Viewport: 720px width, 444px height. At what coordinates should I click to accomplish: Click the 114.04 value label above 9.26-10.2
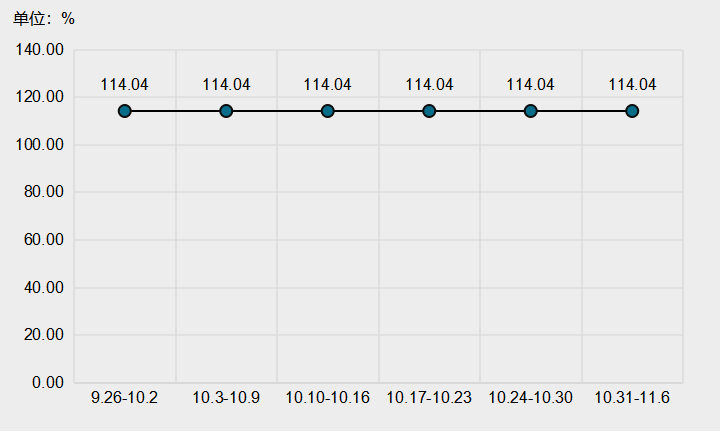pos(125,85)
